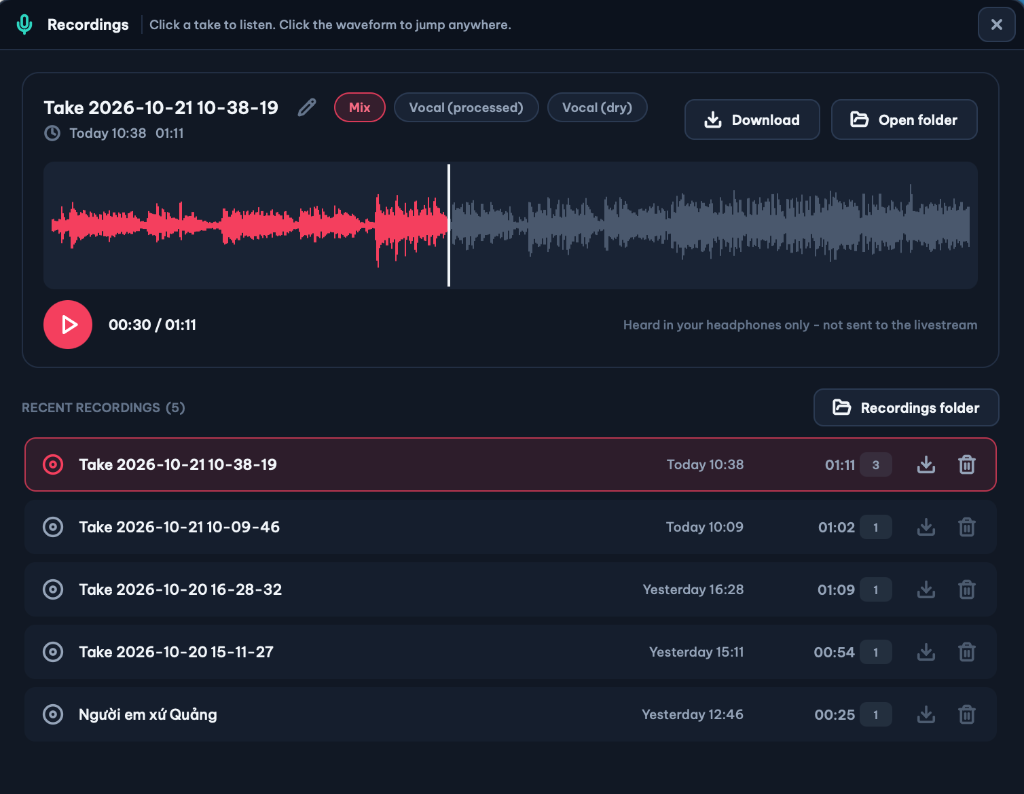Download the Người em xứ Quảng recording
Image resolution: width=1024 pixels, height=794 pixels.
coord(926,714)
